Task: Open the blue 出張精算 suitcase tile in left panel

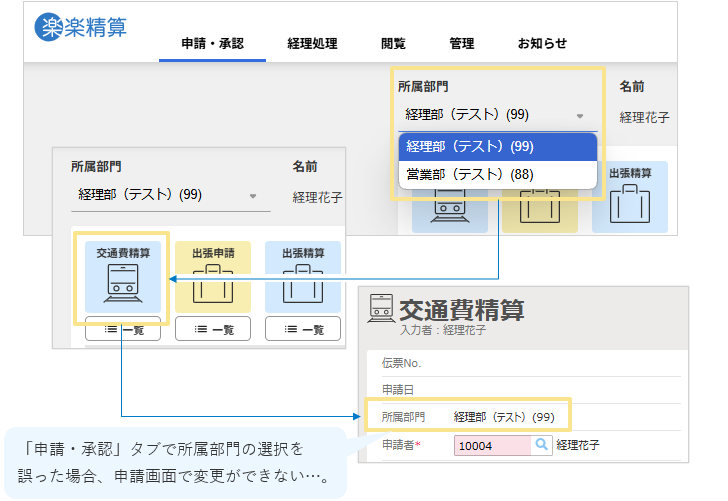Action: pyautogui.click(x=302, y=277)
